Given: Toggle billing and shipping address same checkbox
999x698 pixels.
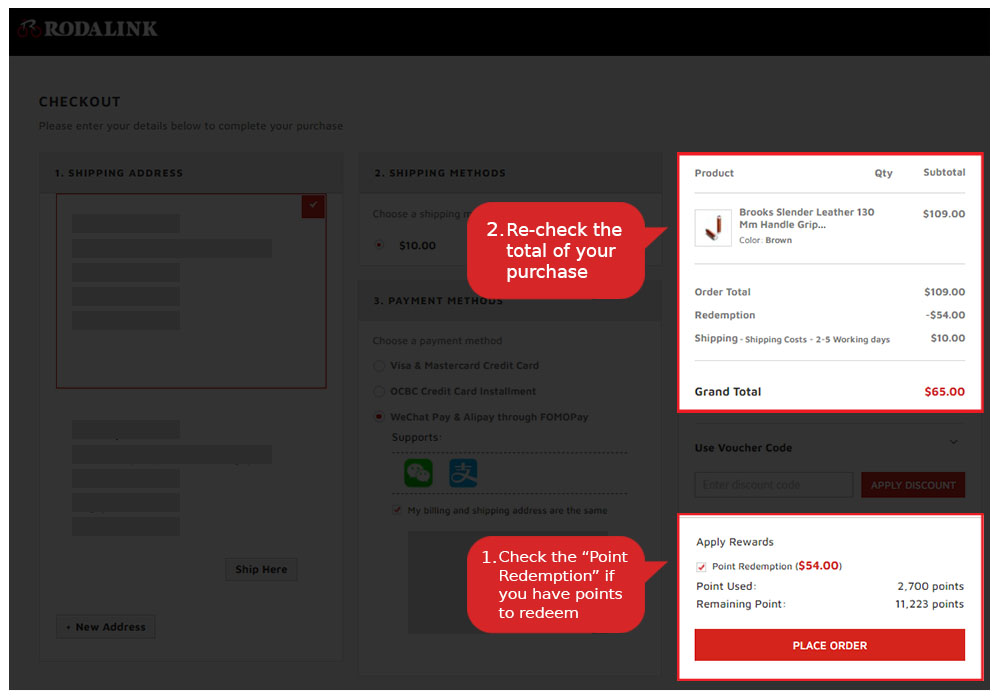Looking at the screenshot, I should point(397,510).
